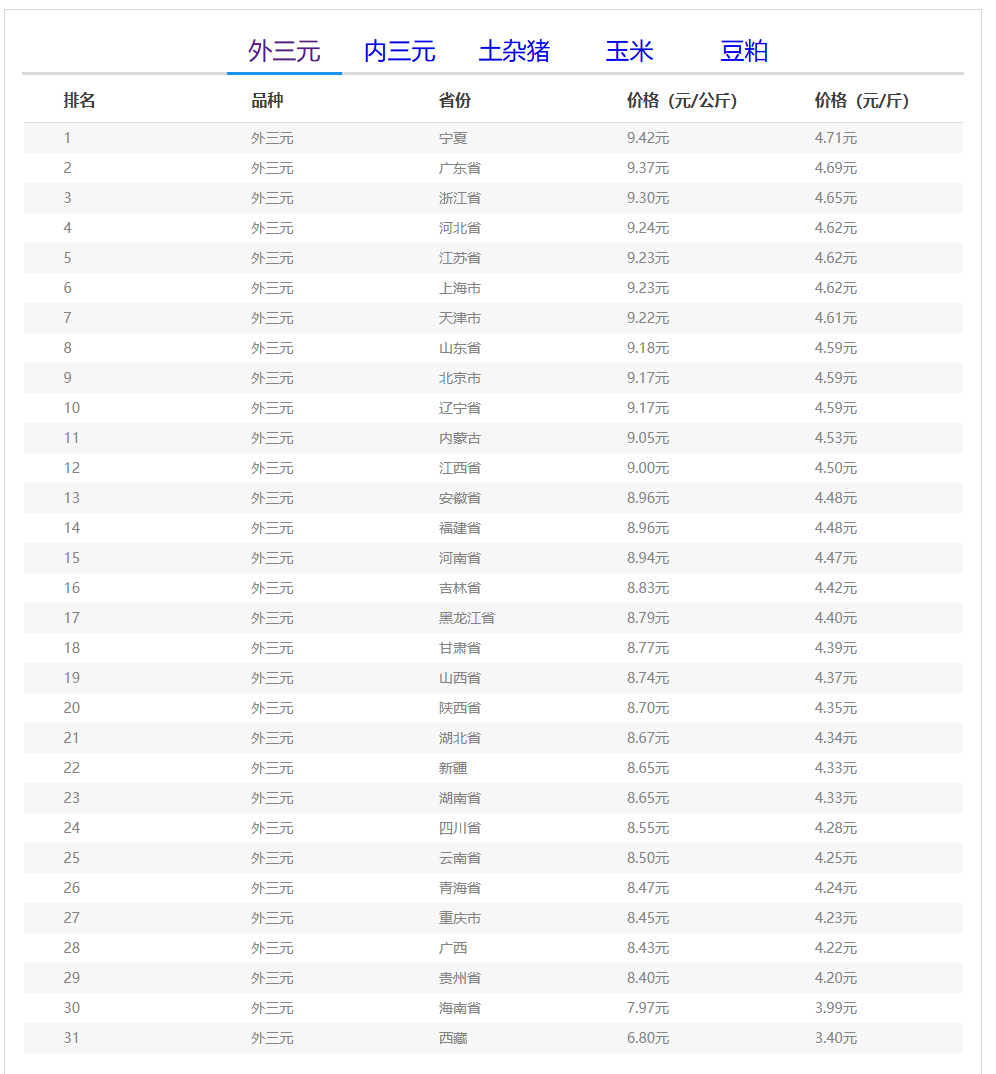Image resolution: width=996 pixels, height=1074 pixels.
Task: Select rank number 31 cell
Action: coord(71,1038)
